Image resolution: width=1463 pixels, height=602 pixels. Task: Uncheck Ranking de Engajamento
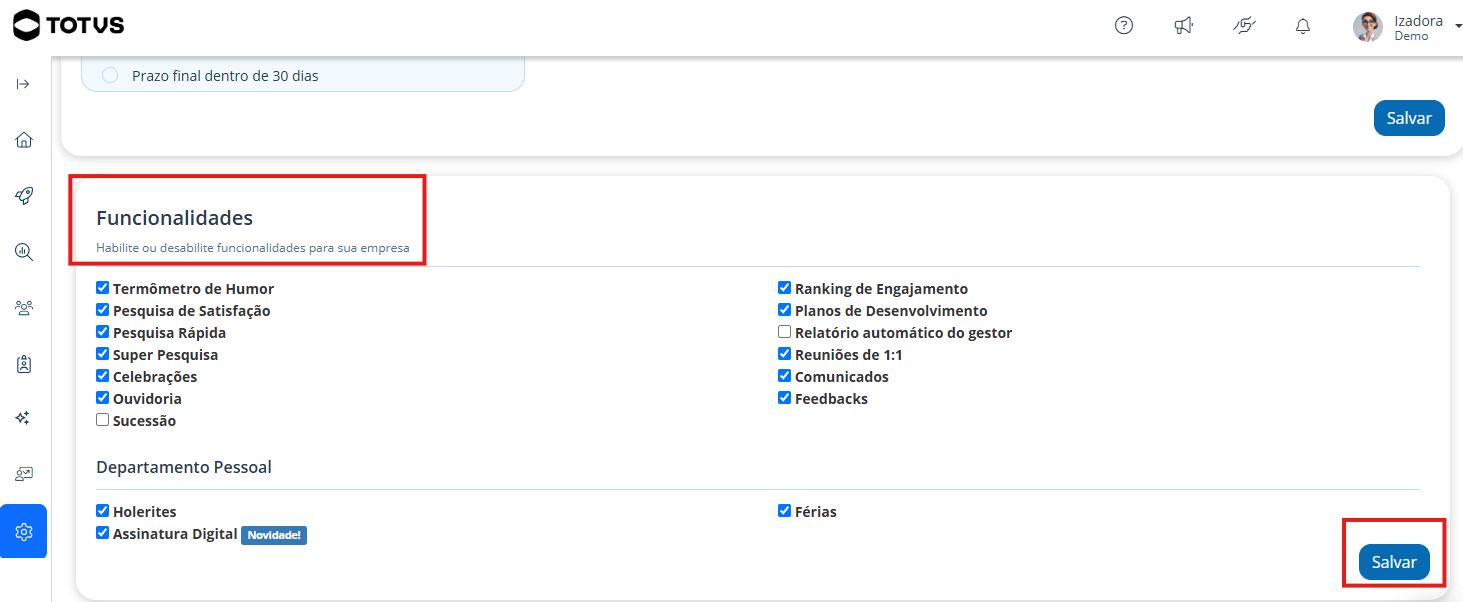click(784, 288)
